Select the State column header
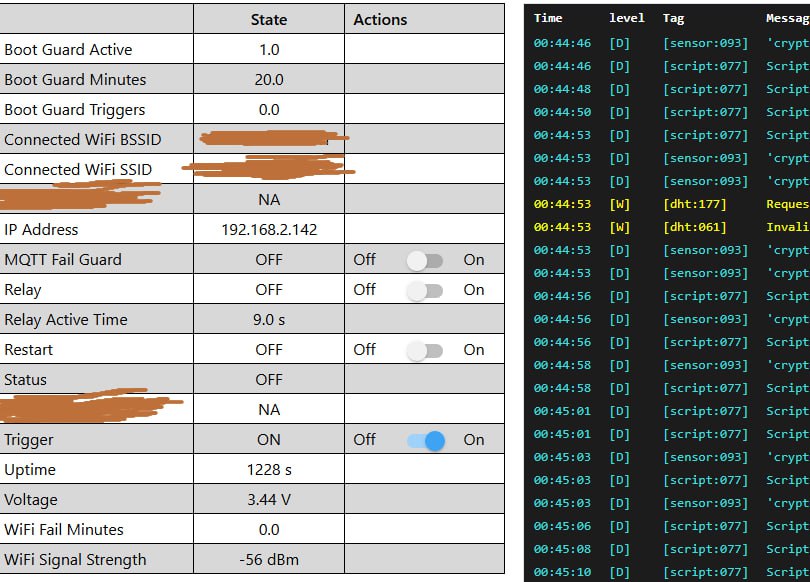This screenshot has width=810, height=582. tap(269, 20)
